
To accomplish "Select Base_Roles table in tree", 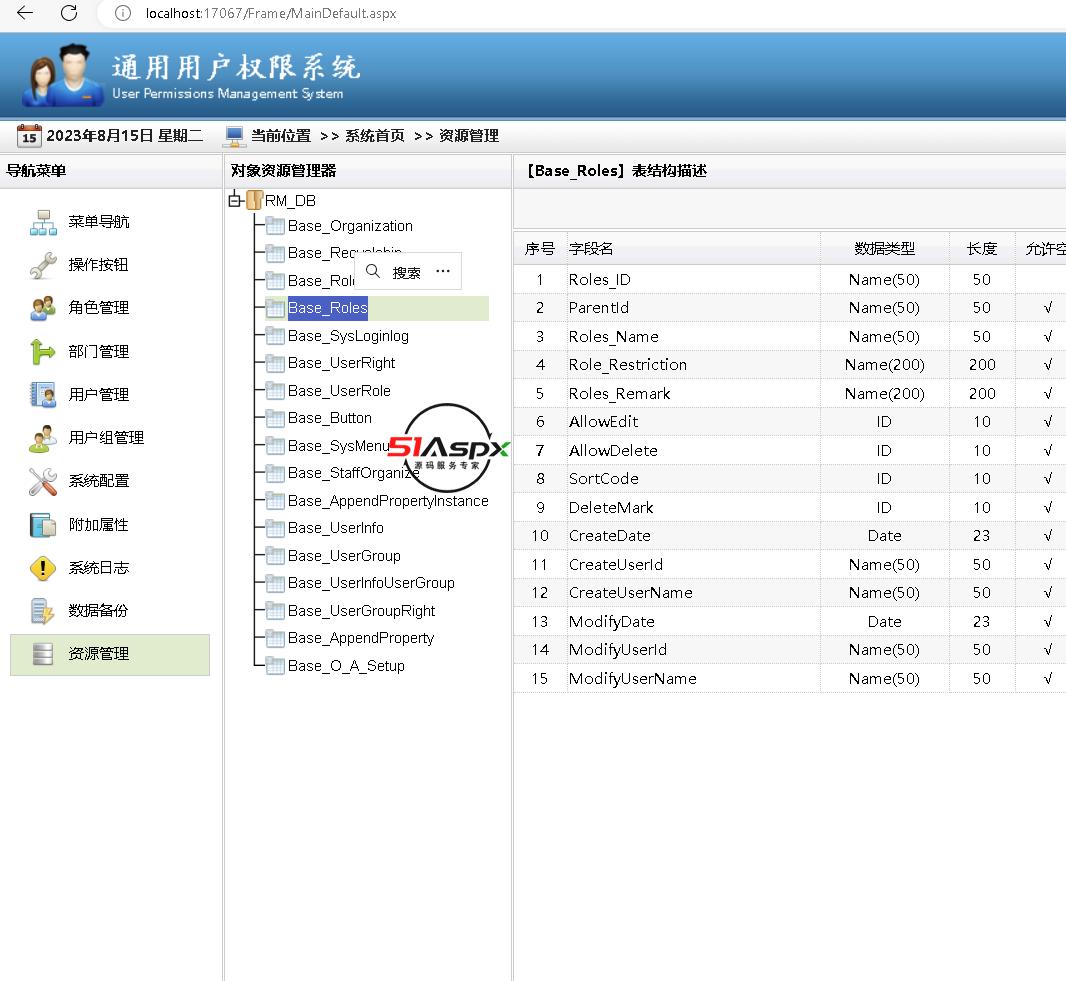I will pos(328,308).
